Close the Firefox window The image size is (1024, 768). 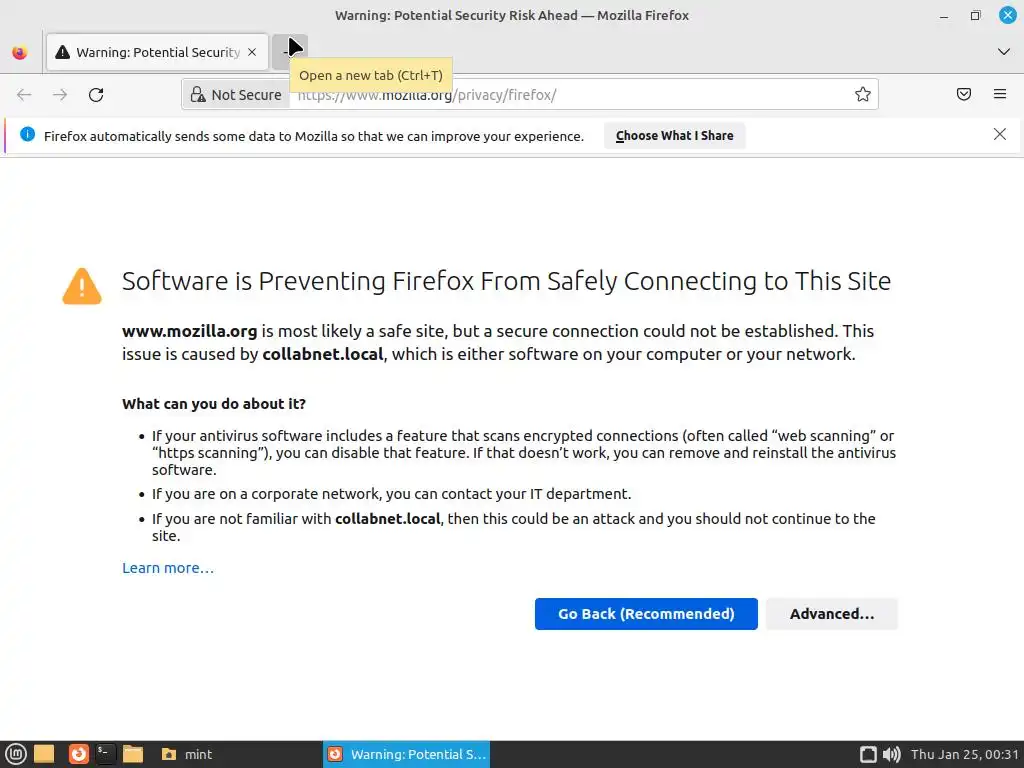(1008, 15)
